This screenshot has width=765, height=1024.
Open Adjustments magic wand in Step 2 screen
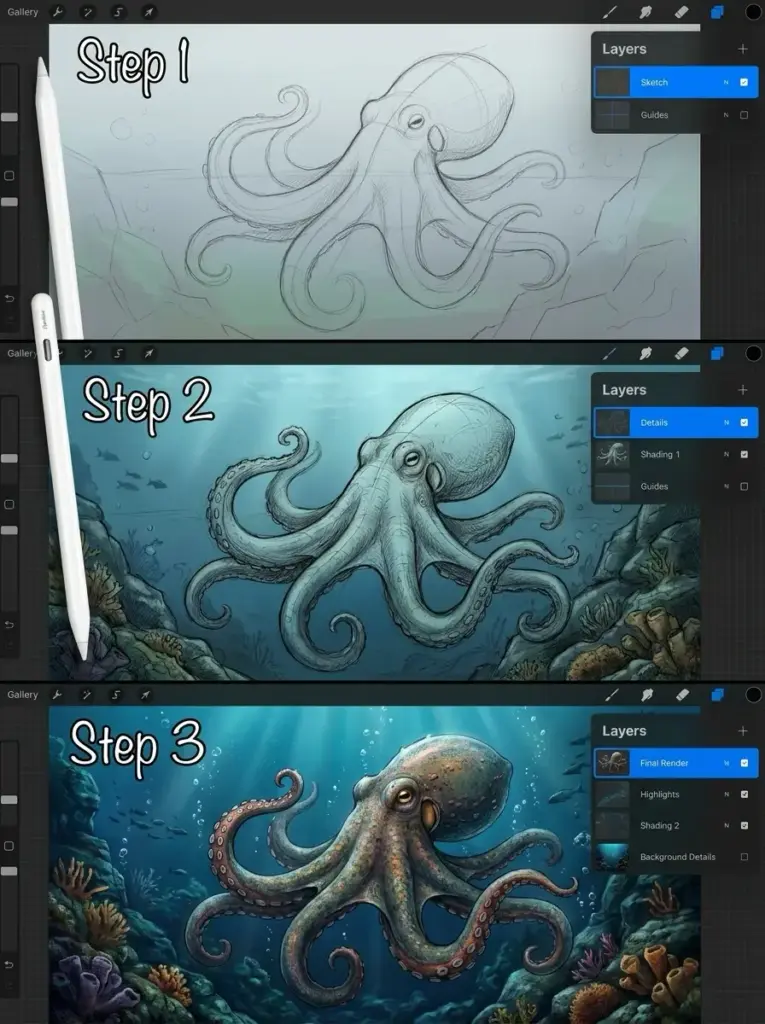[88, 353]
